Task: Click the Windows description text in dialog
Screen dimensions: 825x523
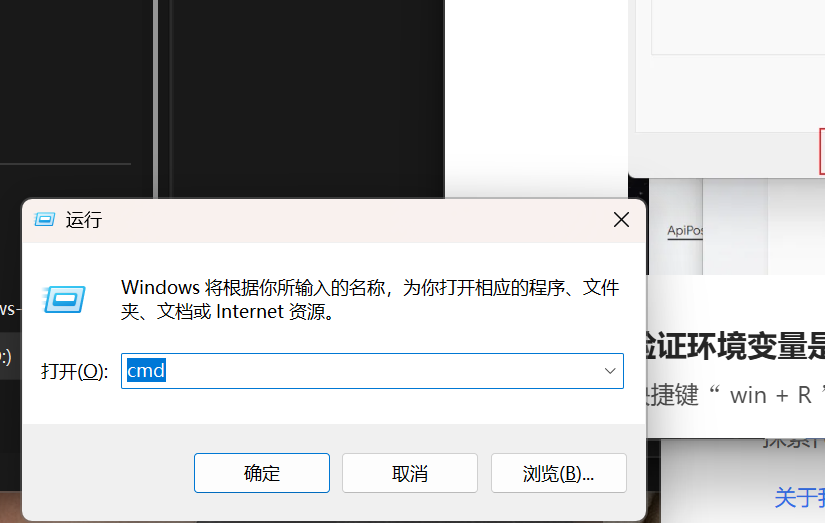Action: tap(370, 299)
